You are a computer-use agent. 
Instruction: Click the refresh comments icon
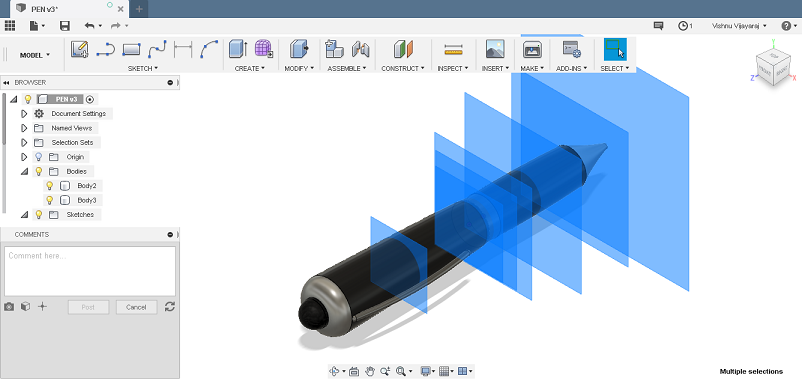pyautogui.click(x=170, y=307)
